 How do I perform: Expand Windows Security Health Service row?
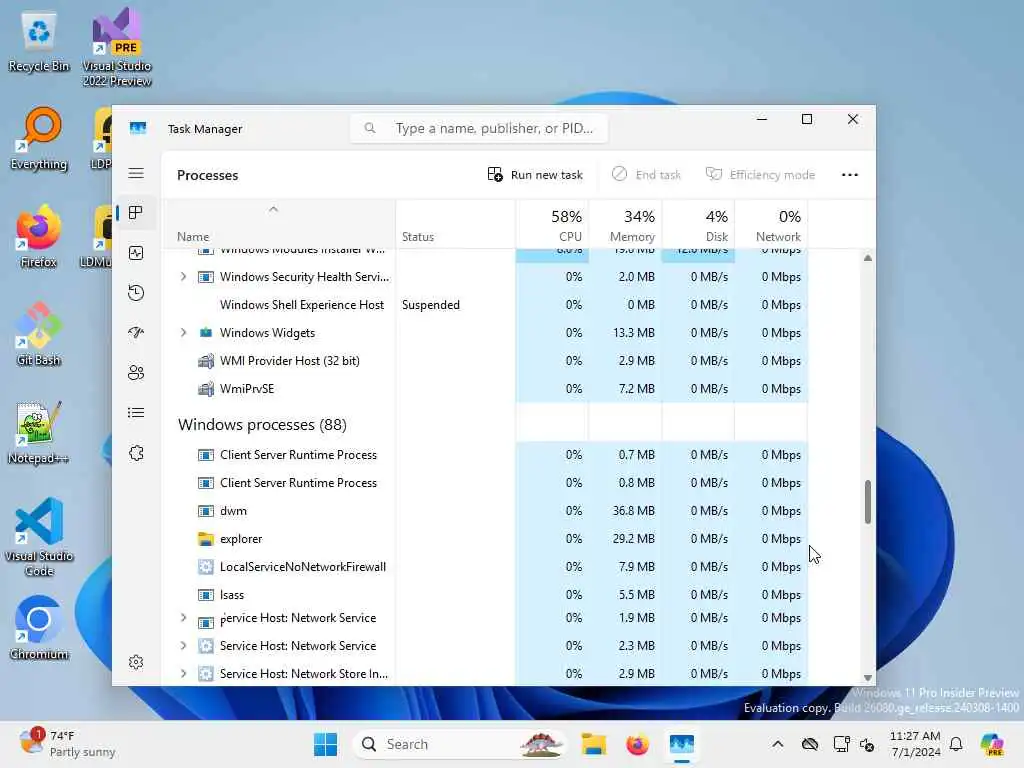[184, 277]
